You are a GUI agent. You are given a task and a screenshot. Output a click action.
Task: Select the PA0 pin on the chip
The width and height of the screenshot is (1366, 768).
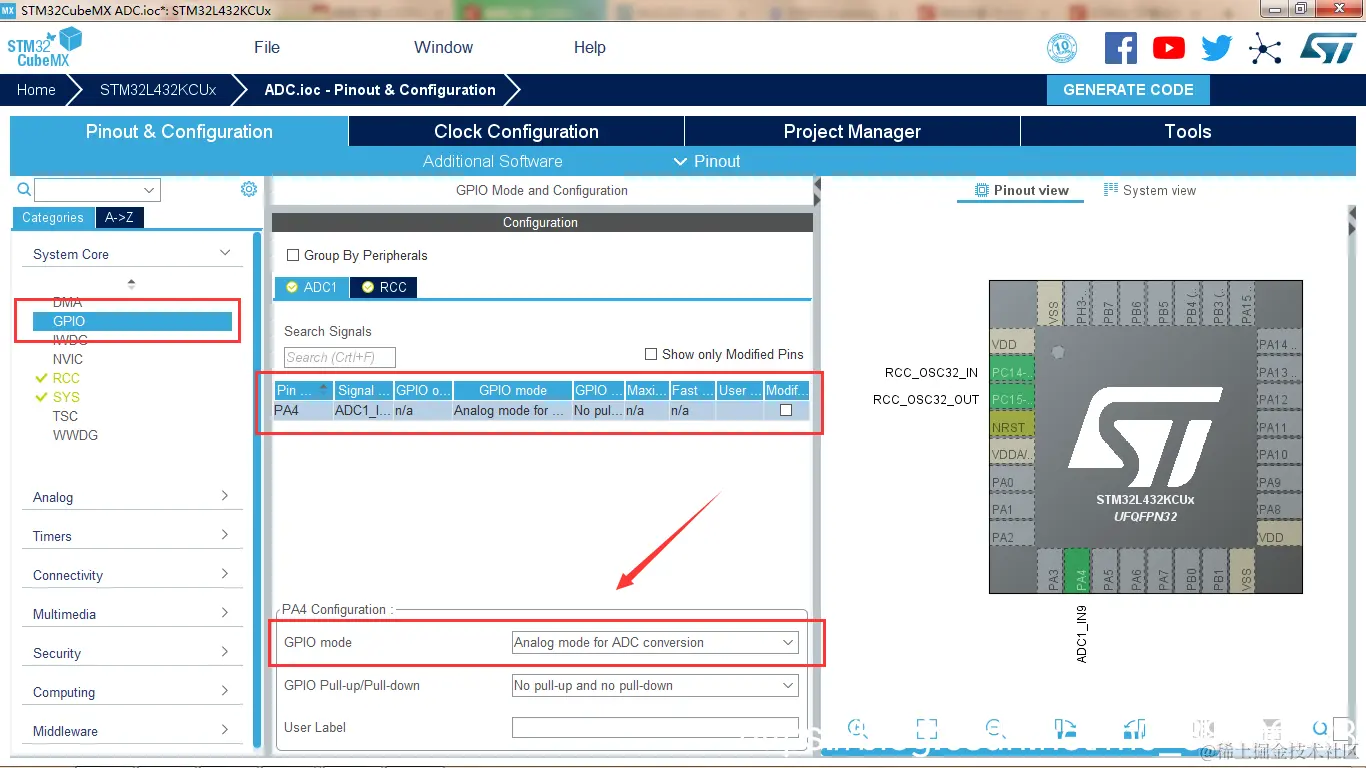click(1011, 482)
